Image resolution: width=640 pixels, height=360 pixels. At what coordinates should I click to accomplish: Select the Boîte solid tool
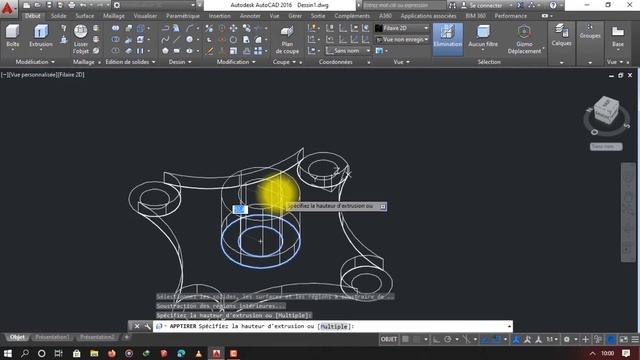click(13, 37)
